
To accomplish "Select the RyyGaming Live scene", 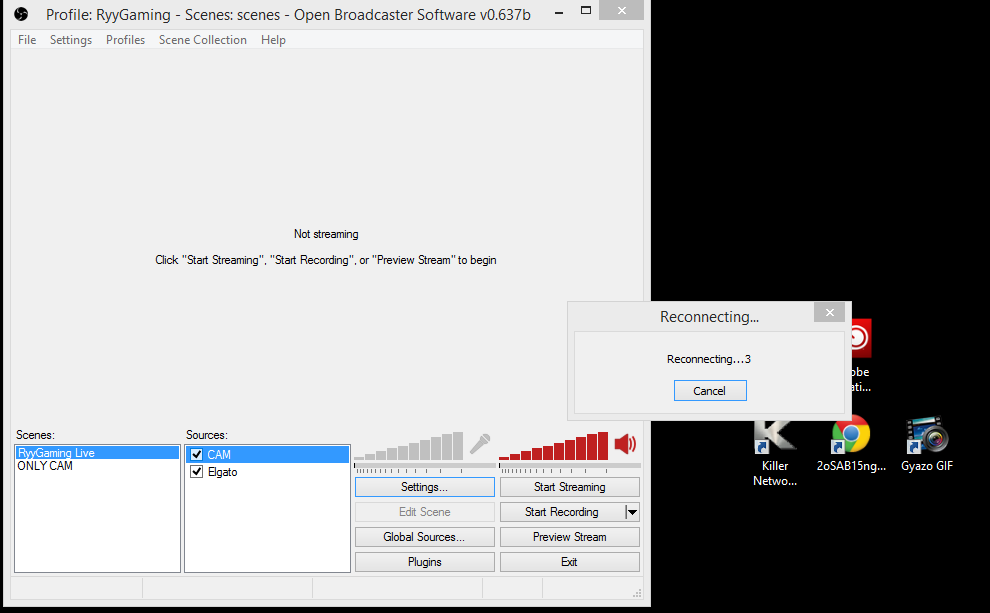I will click(x=97, y=453).
